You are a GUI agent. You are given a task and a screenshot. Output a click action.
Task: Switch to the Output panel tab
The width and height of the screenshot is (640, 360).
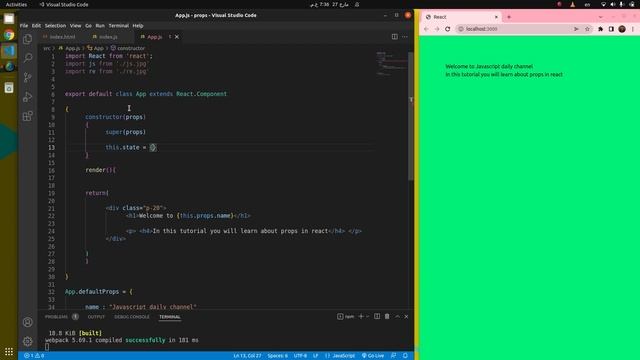click(96, 317)
